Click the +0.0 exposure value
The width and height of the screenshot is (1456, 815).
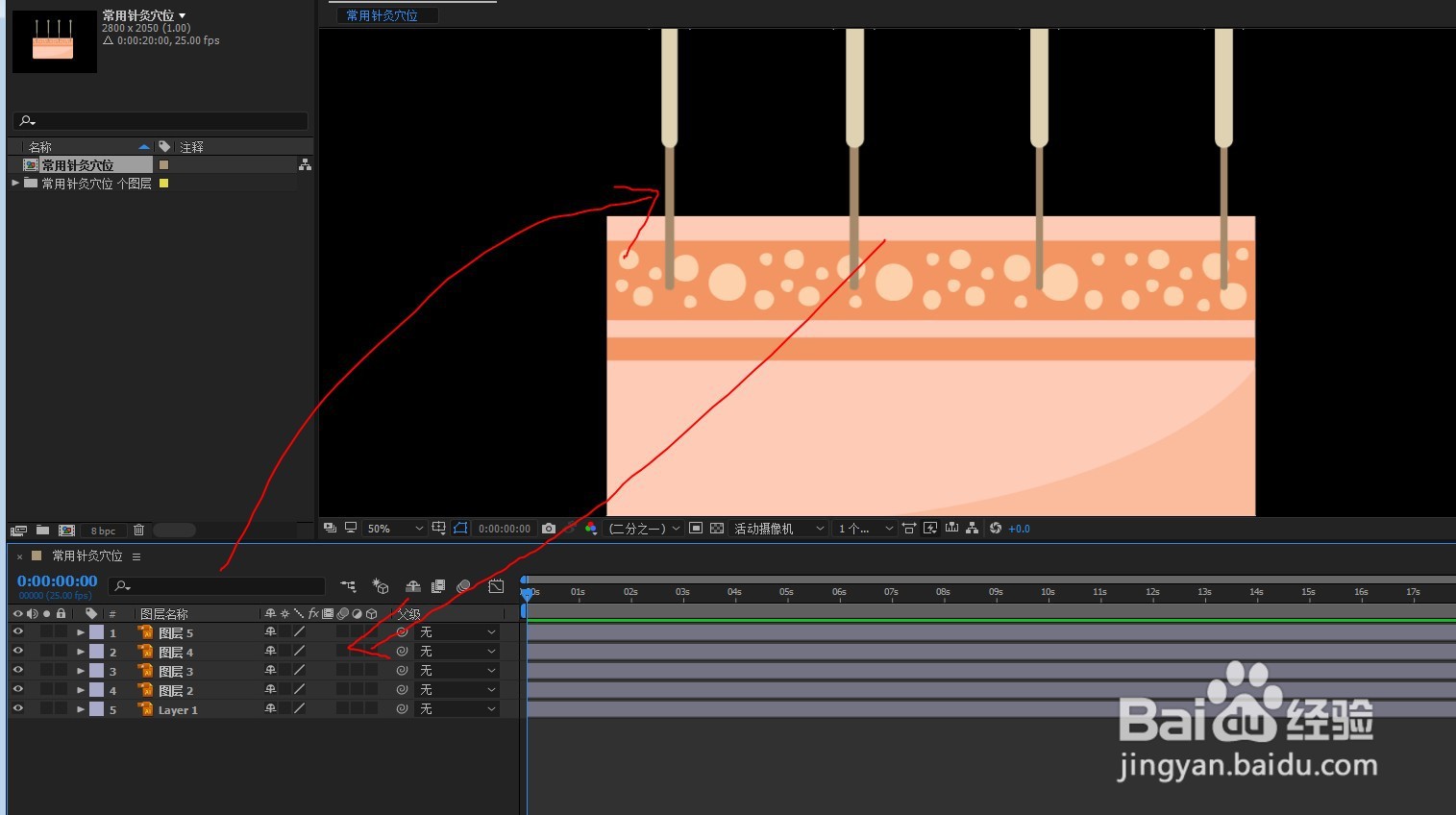pyautogui.click(x=1019, y=529)
